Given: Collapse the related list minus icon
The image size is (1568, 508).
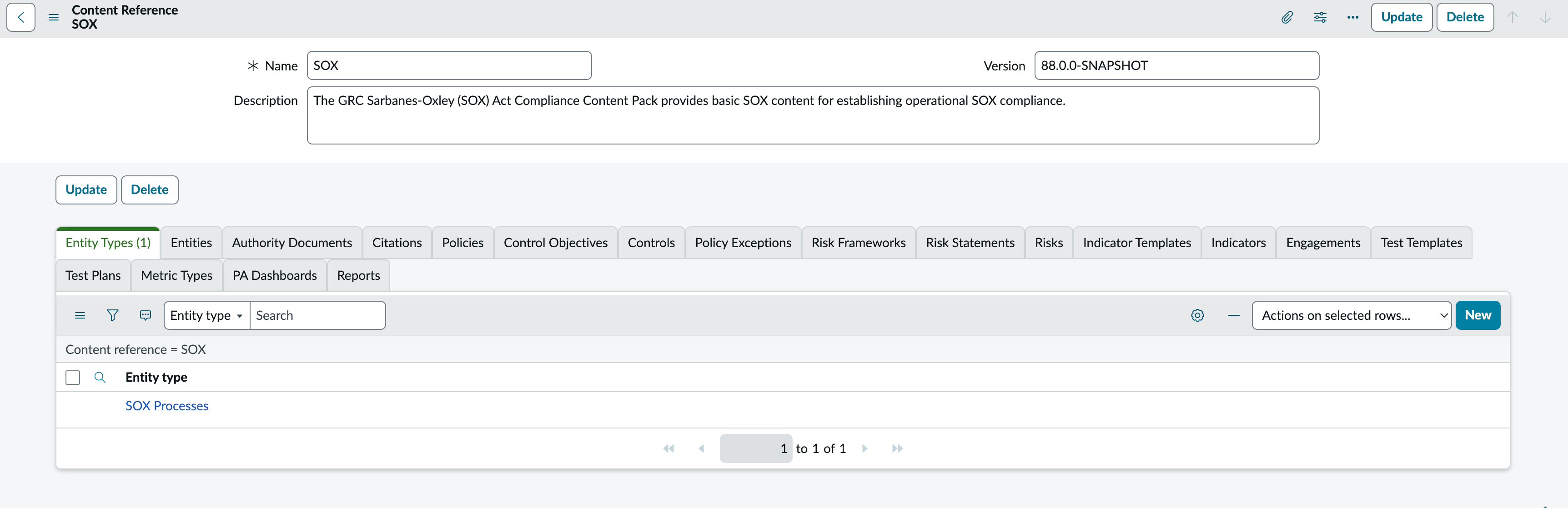Looking at the screenshot, I should (1234, 315).
